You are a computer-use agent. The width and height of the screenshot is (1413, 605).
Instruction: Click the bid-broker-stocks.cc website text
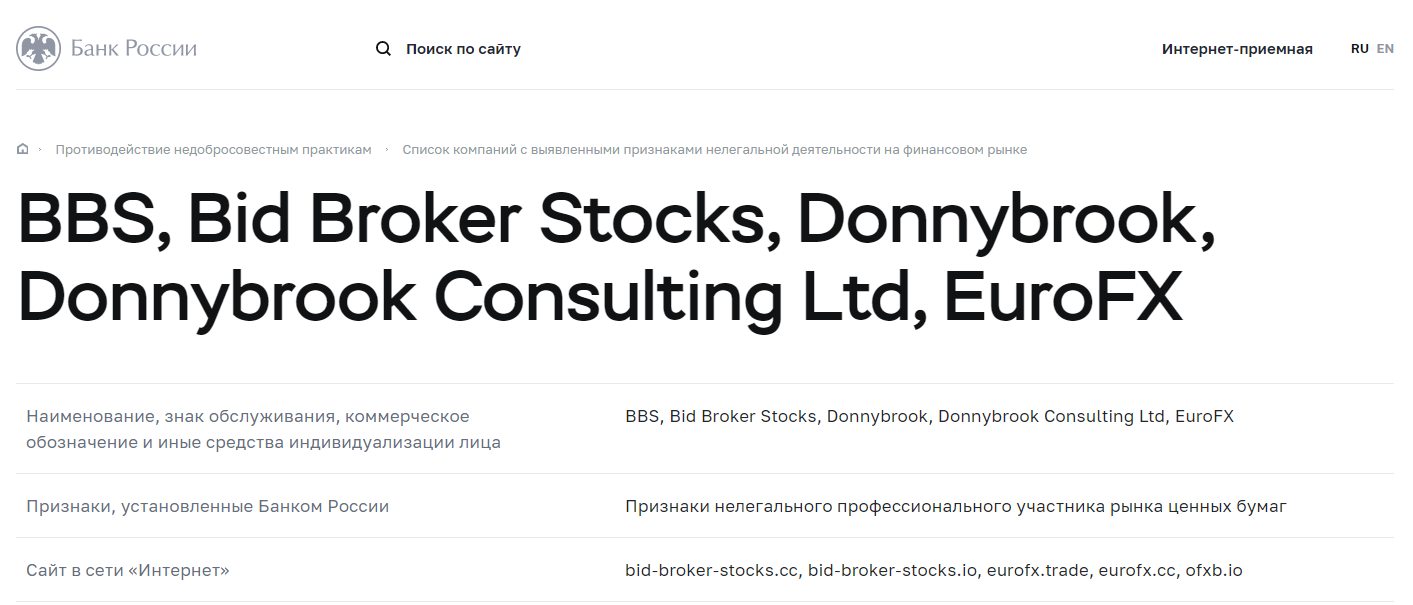[x=711, y=570]
